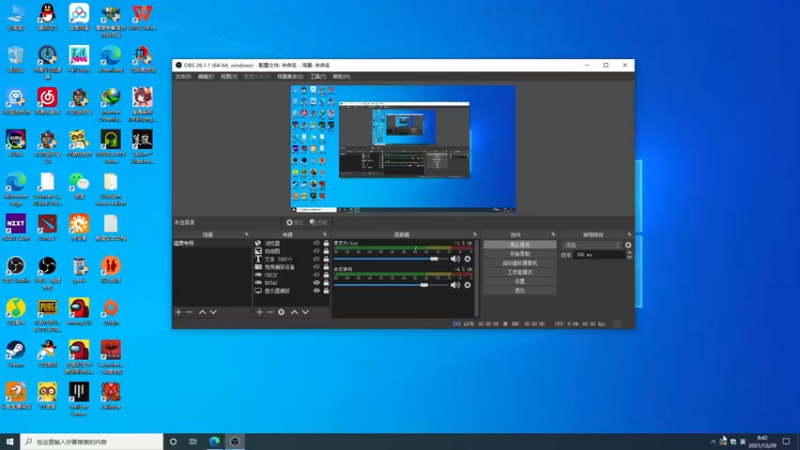Open the View menu in OBS
The height and width of the screenshot is (450, 800).
229,77
